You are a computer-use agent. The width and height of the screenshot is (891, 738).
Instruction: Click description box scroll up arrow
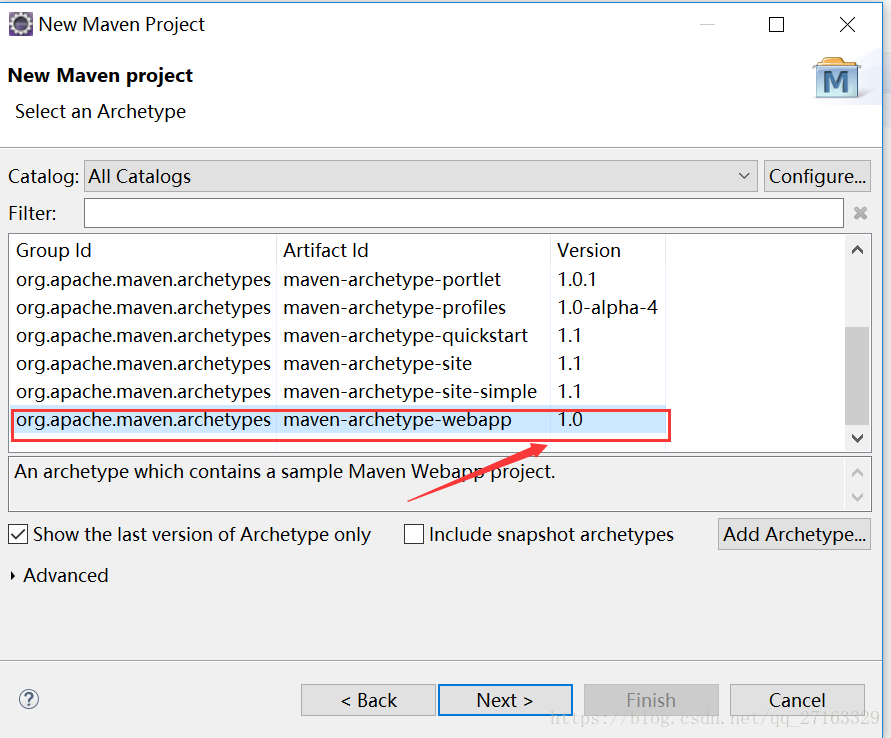tap(857, 472)
